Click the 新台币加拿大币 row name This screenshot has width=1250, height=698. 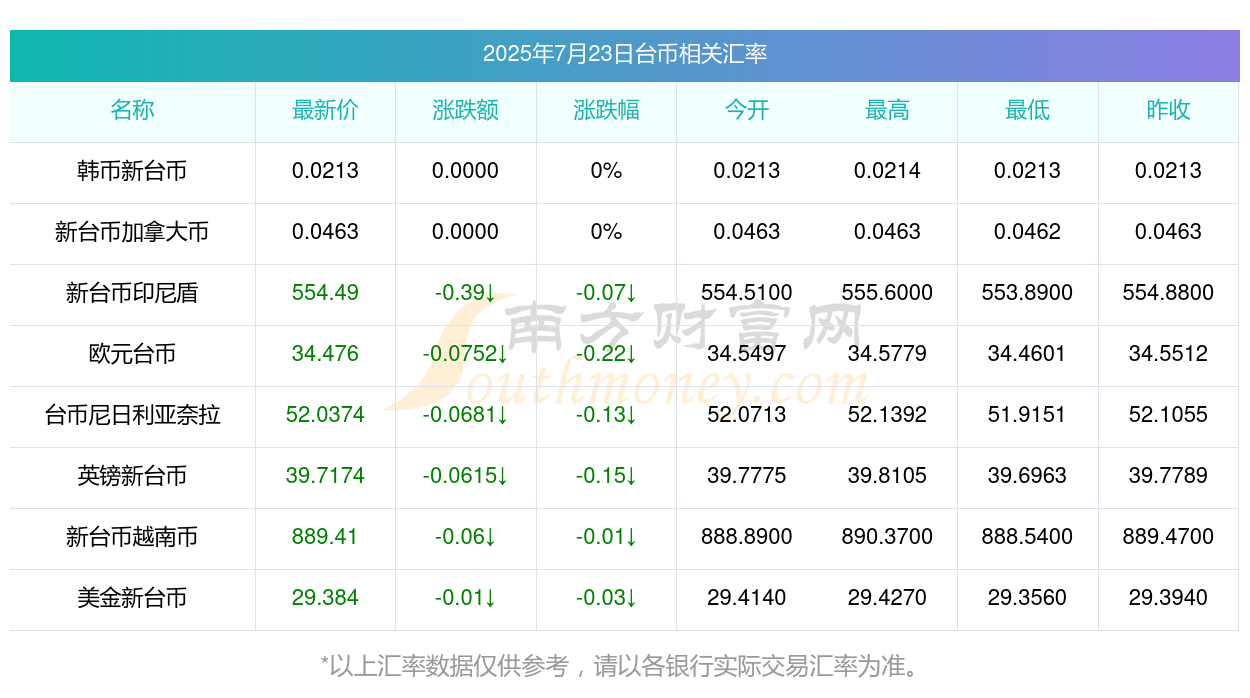pos(132,232)
